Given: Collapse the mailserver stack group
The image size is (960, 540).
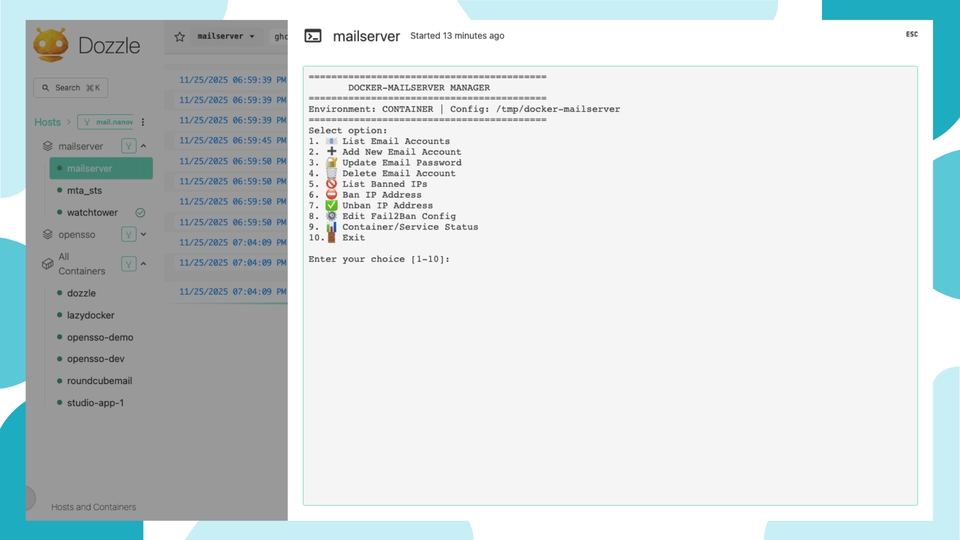Looking at the screenshot, I should [144, 146].
